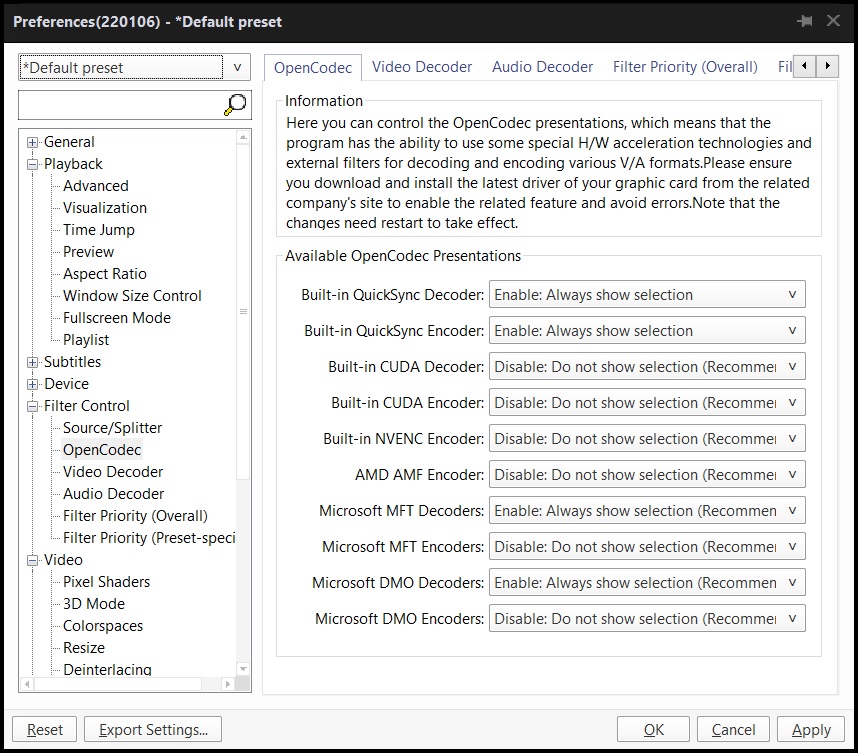Viewport: 858px width, 753px height.
Task: Expand the General tree node
Action: (33, 142)
